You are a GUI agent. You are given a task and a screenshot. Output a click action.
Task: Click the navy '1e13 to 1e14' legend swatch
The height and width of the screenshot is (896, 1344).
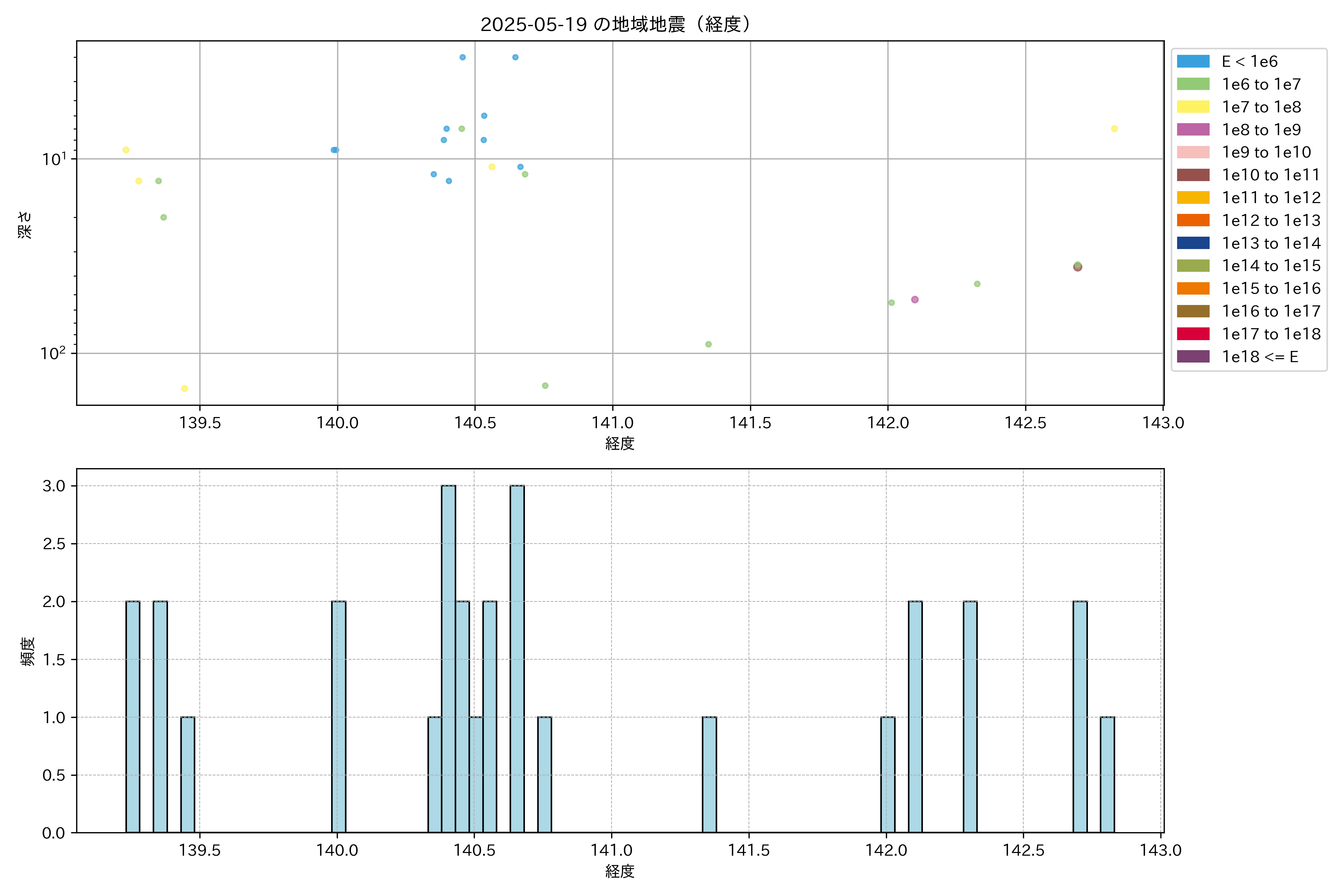[1192, 243]
